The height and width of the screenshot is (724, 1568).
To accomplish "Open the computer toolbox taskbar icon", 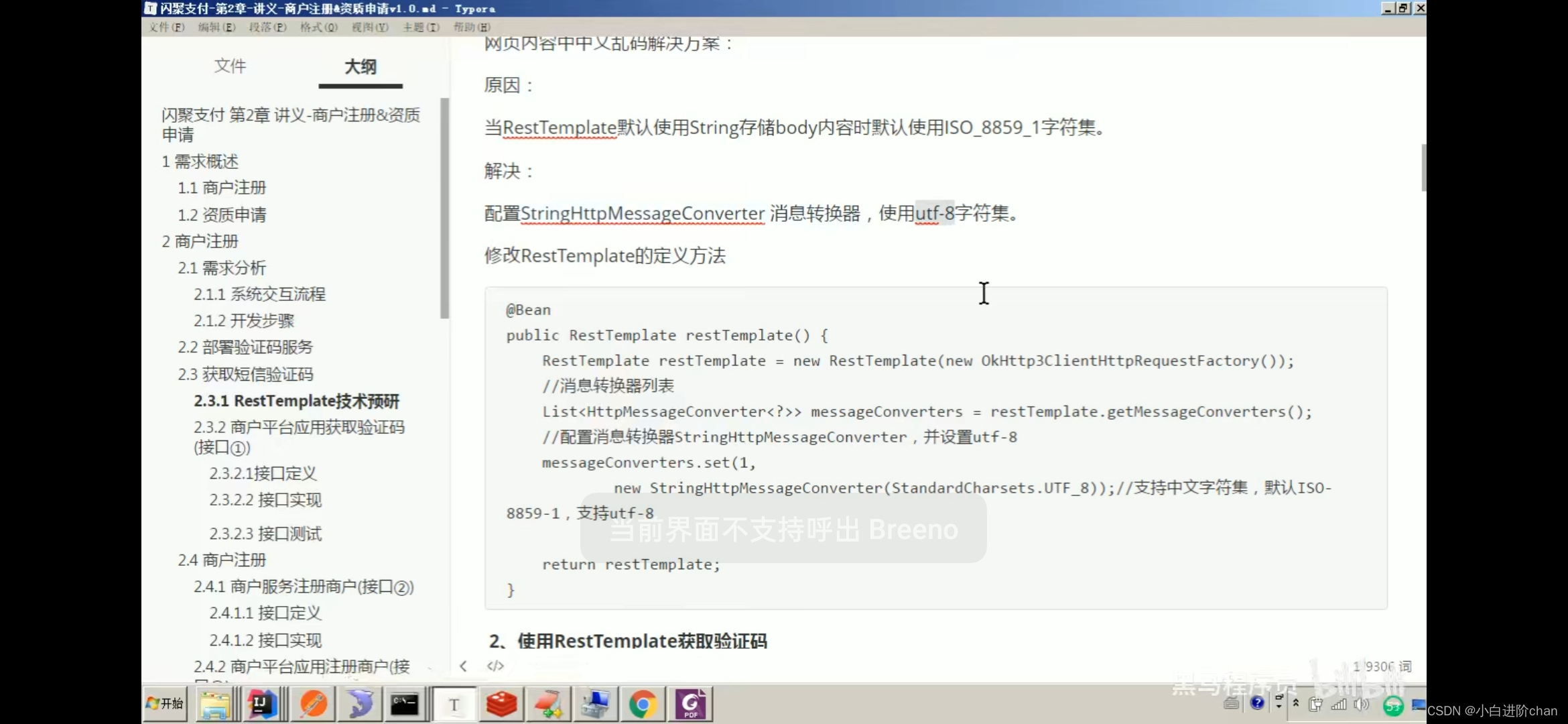I will click(595, 704).
